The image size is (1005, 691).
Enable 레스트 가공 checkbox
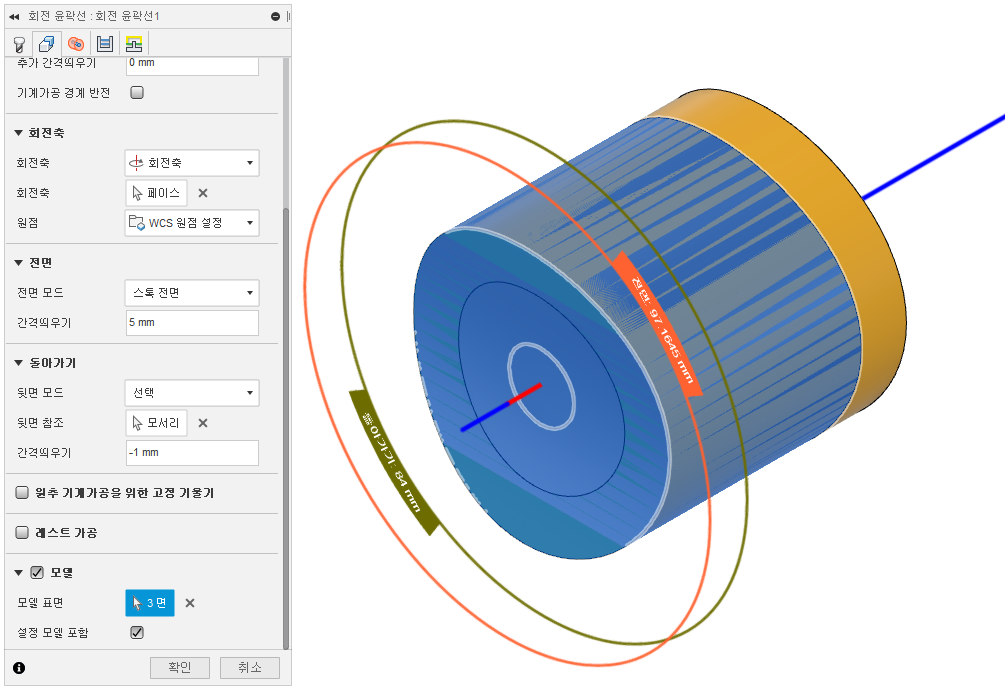22,532
